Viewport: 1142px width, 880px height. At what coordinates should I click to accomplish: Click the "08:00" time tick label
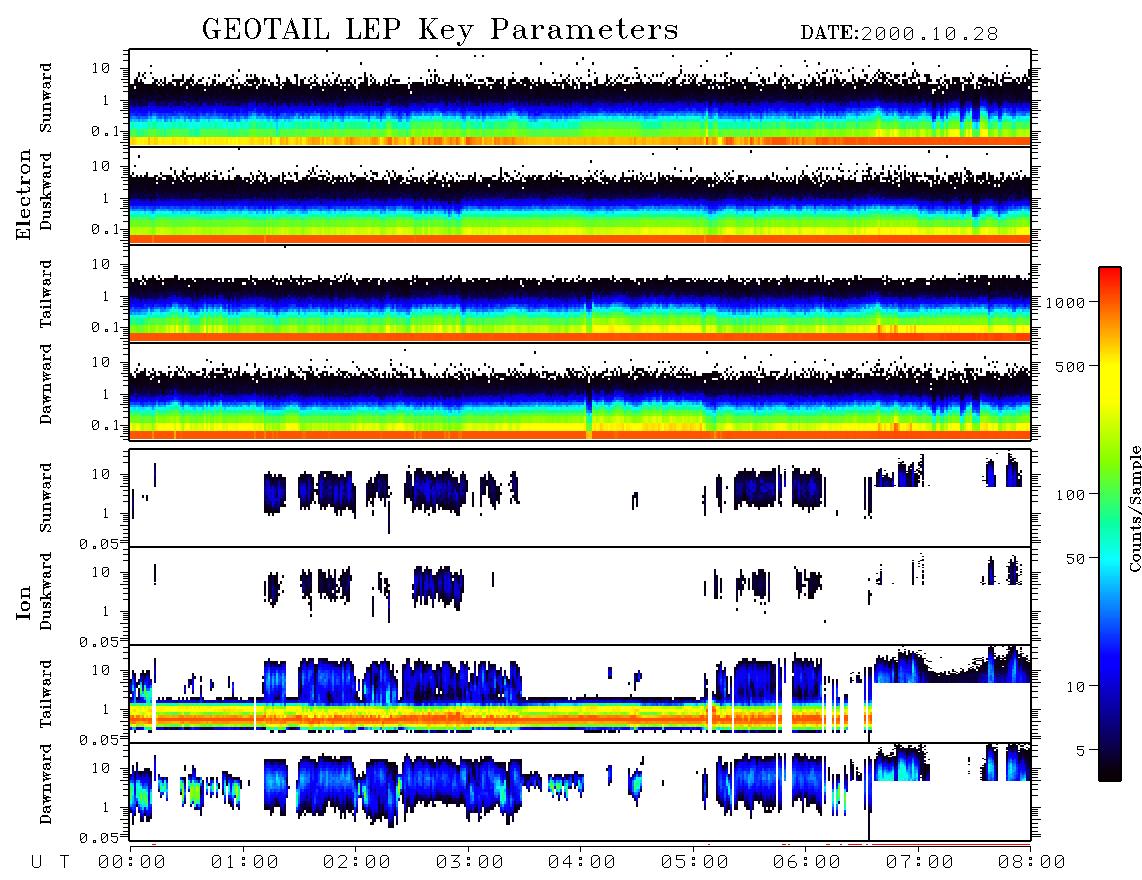1031,863
